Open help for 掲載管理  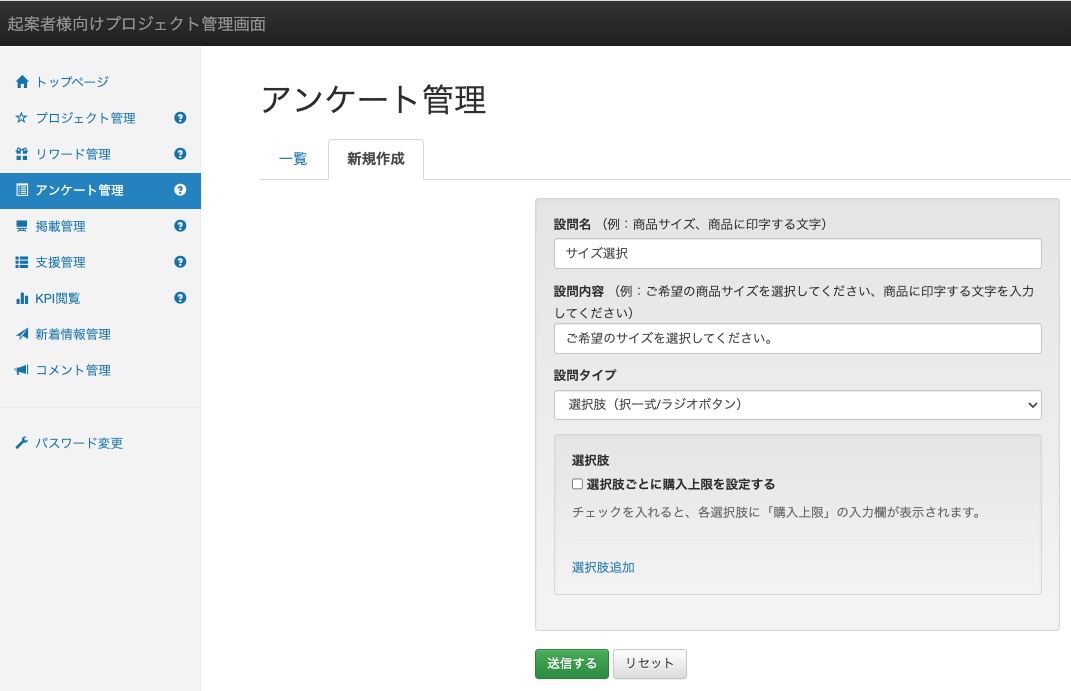[180, 226]
